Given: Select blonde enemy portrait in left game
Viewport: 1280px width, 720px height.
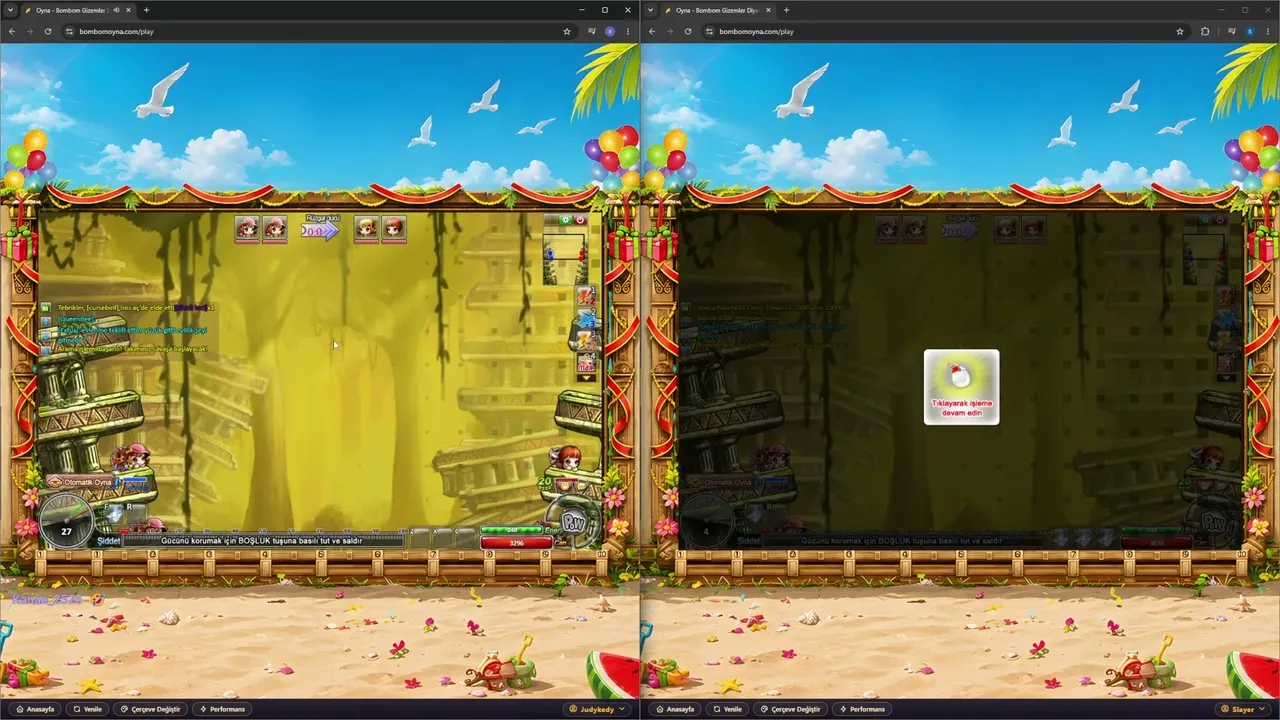Looking at the screenshot, I should [x=367, y=229].
